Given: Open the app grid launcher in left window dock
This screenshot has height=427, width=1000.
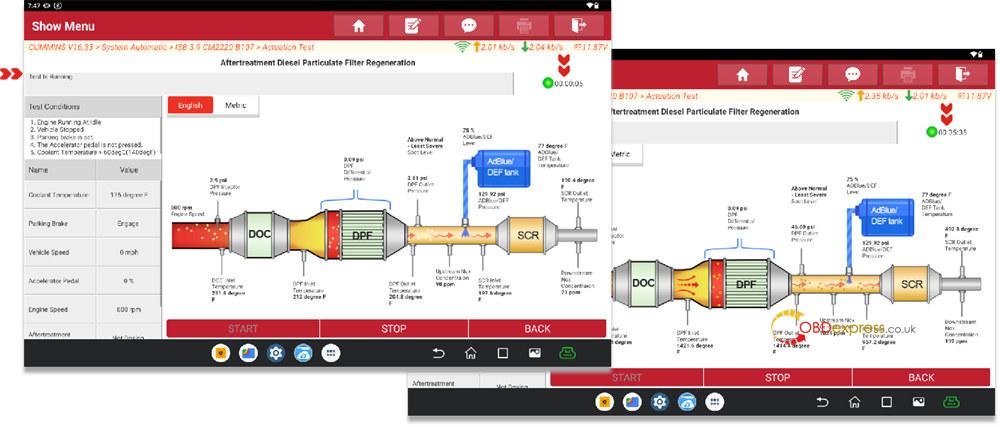Looking at the screenshot, I should pos(330,353).
